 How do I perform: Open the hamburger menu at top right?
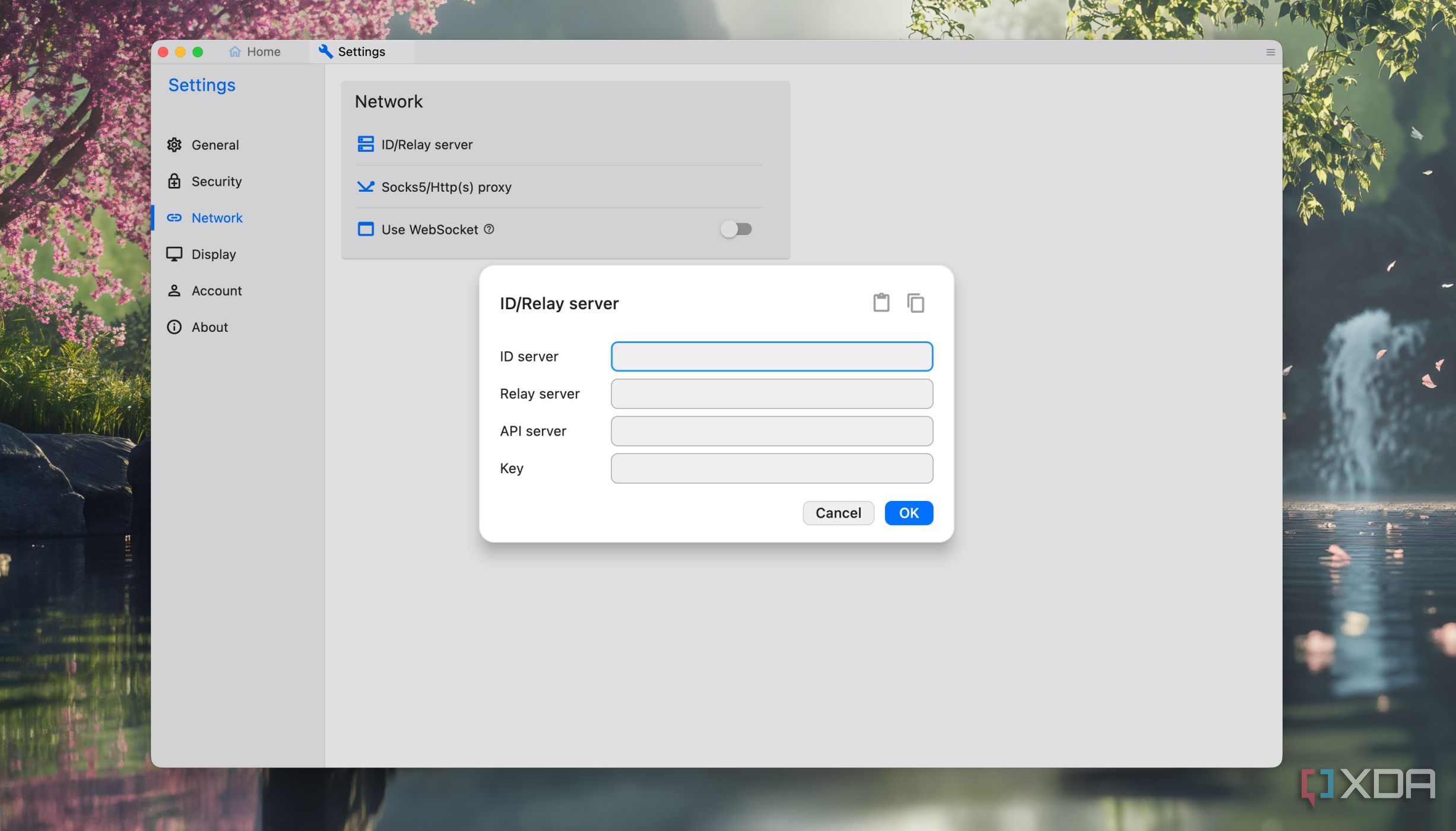point(1270,52)
